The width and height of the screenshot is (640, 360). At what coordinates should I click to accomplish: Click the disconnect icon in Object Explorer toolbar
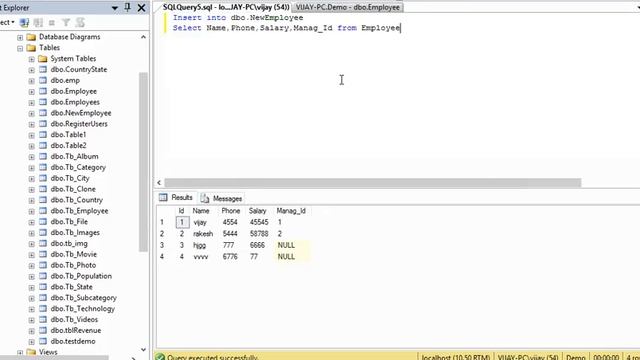38,22
